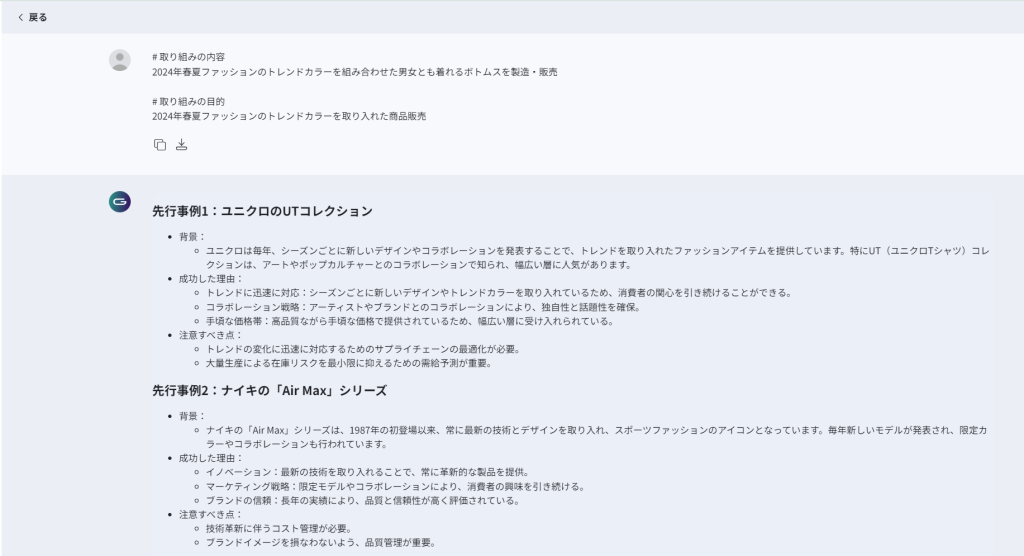Click the AI assistant logo avatar
1024x556 pixels.
pyautogui.click(x=120, y=202)
